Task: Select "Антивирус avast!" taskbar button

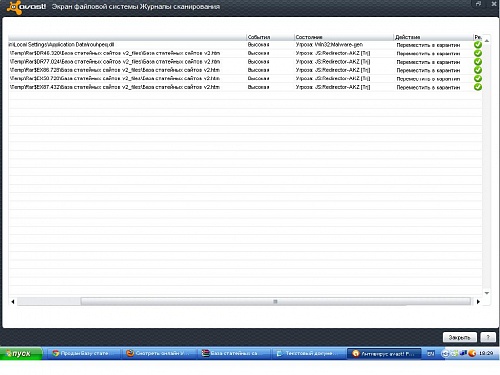Action: click(384, 353)
